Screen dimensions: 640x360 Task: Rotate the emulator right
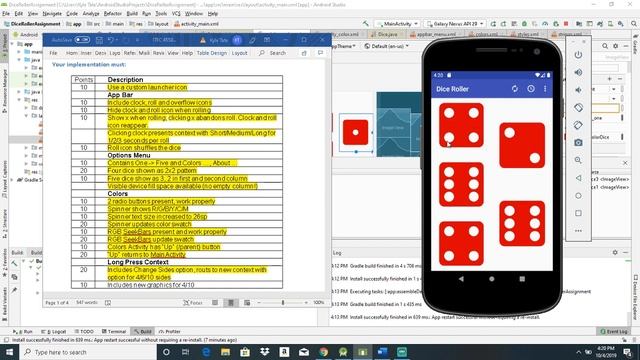click(578, 125)
